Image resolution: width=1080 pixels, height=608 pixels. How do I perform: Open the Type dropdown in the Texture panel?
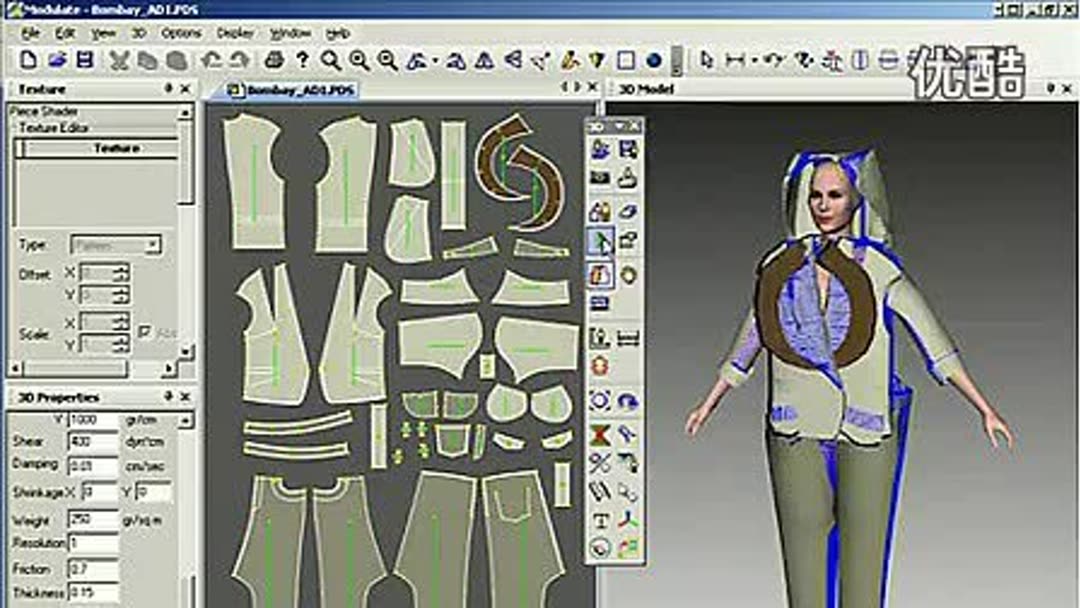[151, 244]
